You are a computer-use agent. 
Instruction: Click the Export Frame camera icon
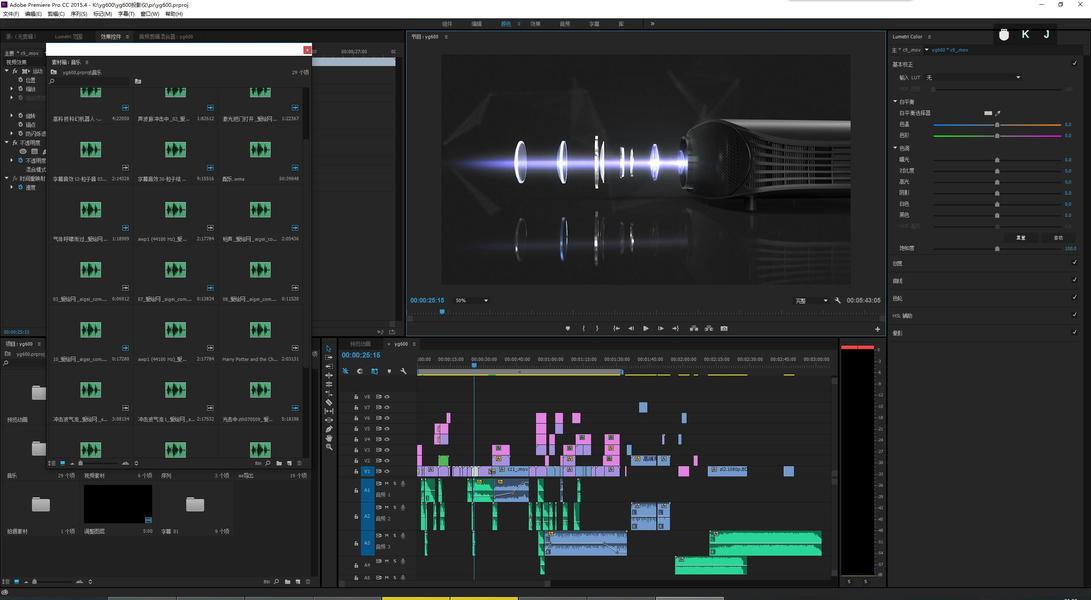click(724, 329)
